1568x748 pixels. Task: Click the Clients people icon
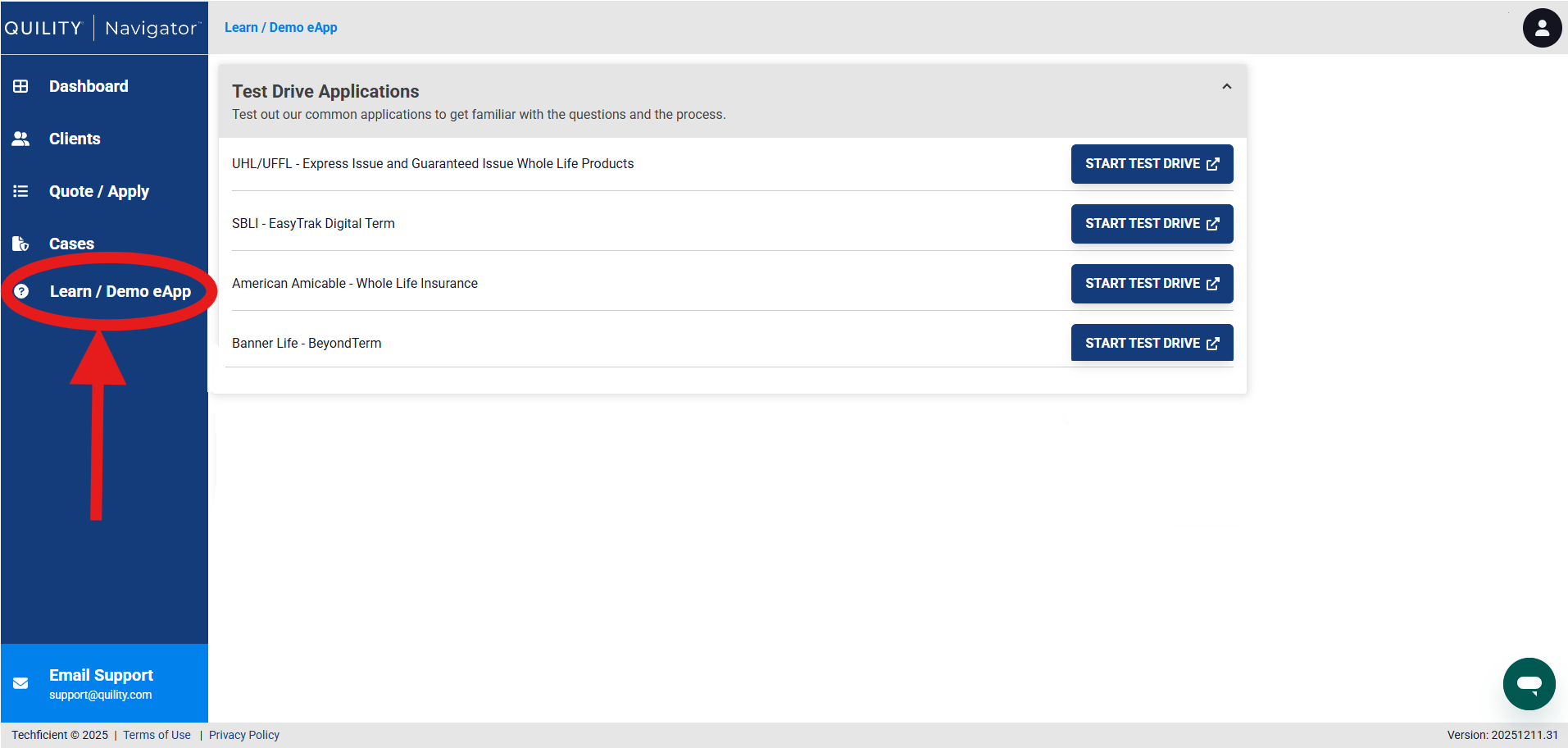click(20, 139)
